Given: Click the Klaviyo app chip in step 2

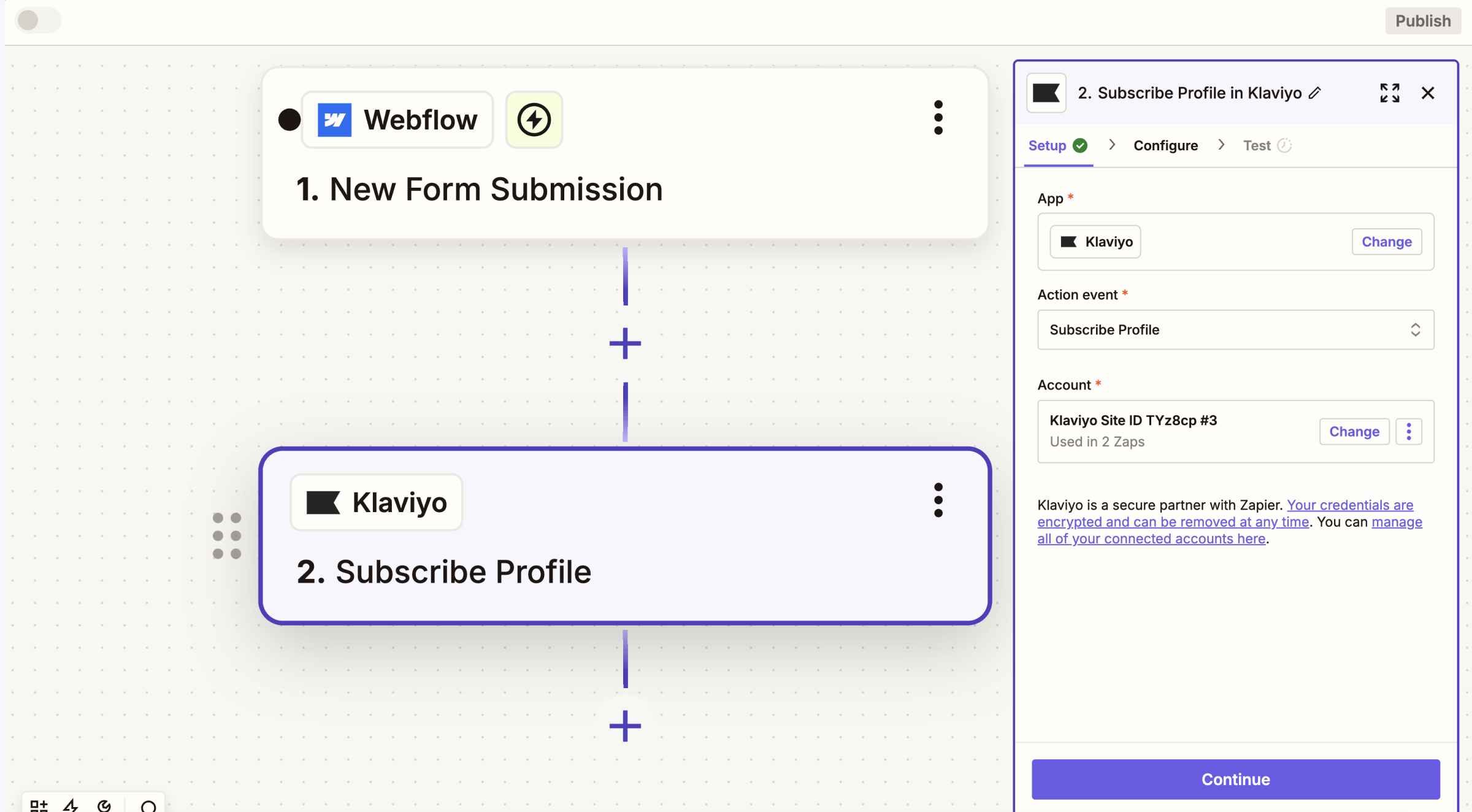Looking at the screenshot, I should coord(377,502).
